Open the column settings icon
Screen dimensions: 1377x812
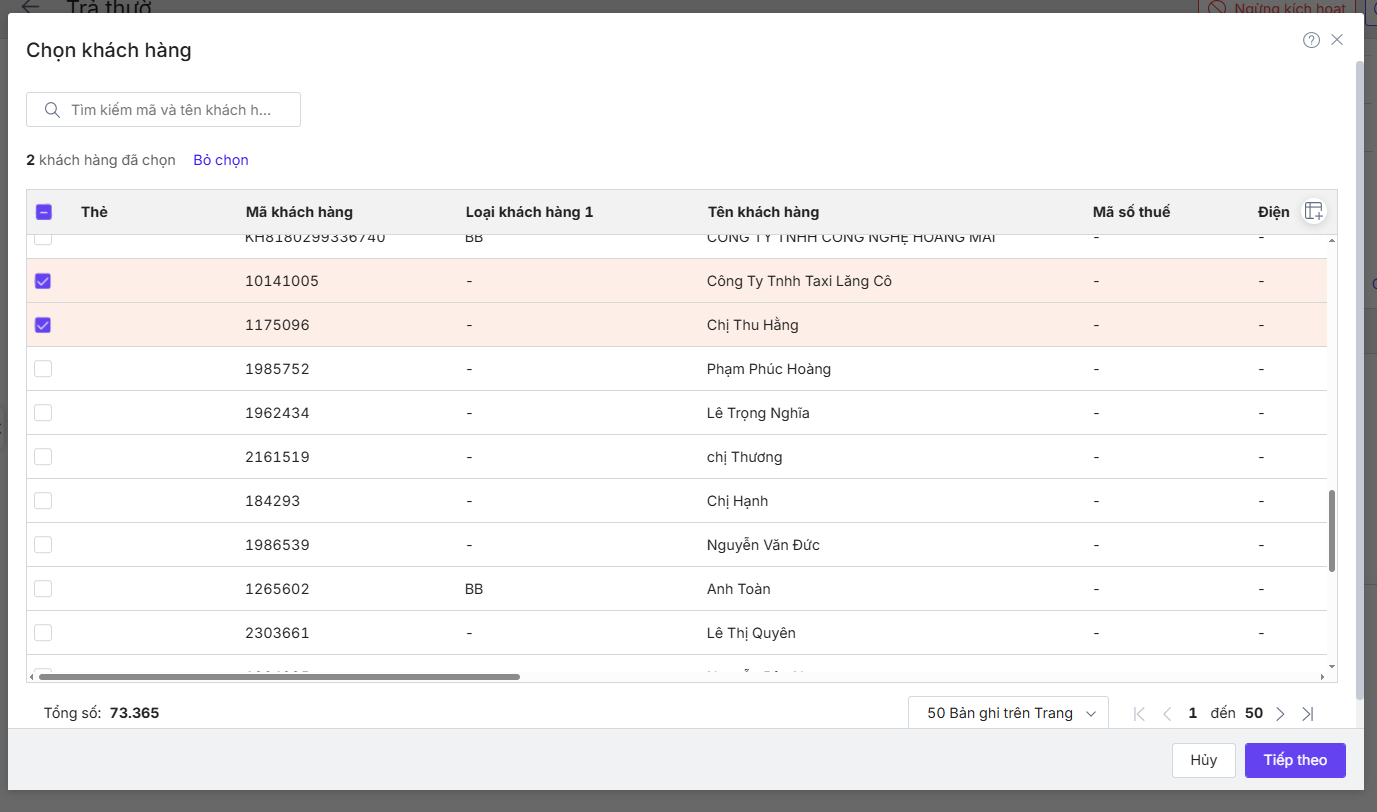pos(1313,211)
